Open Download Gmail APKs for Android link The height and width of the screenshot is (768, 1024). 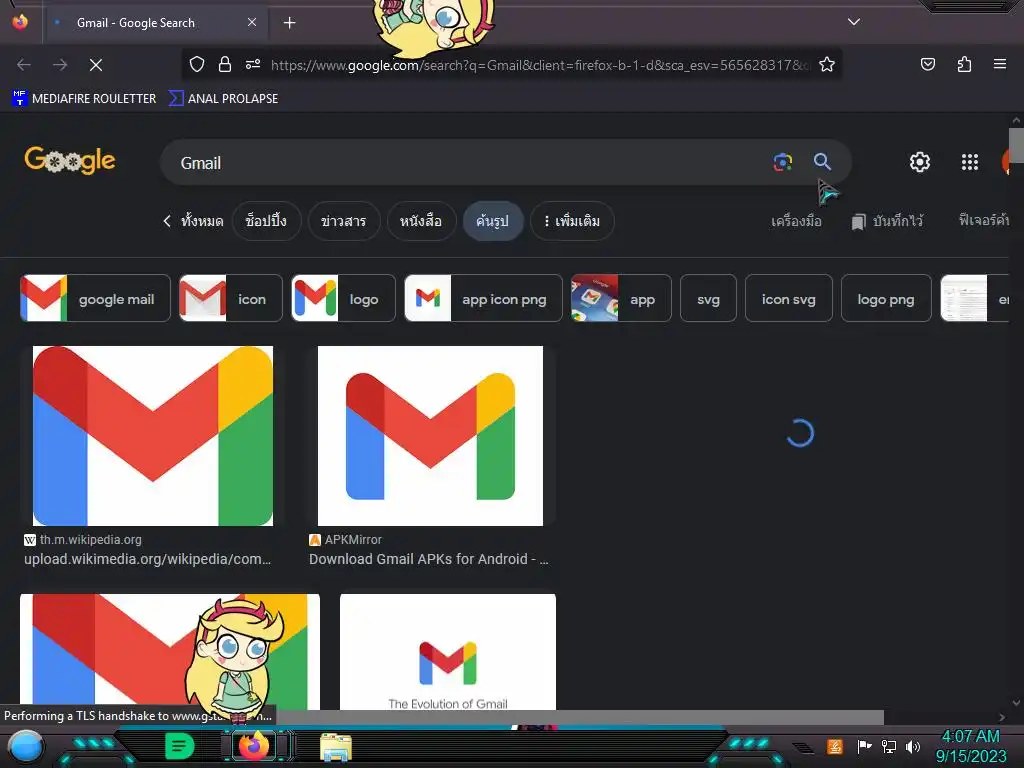click(x=428, y=559)
